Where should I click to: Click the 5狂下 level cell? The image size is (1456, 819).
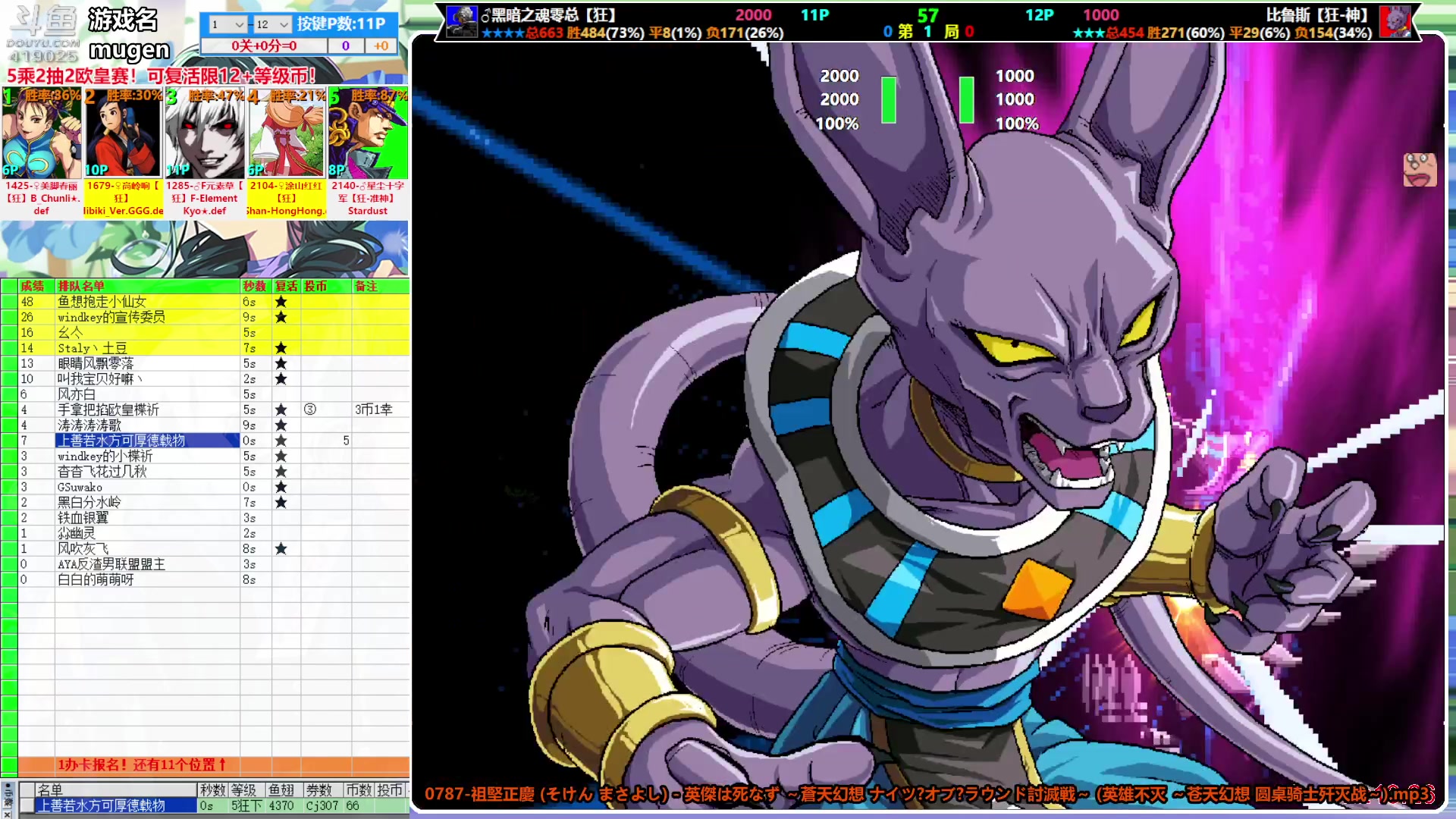[x=246, y=805]
